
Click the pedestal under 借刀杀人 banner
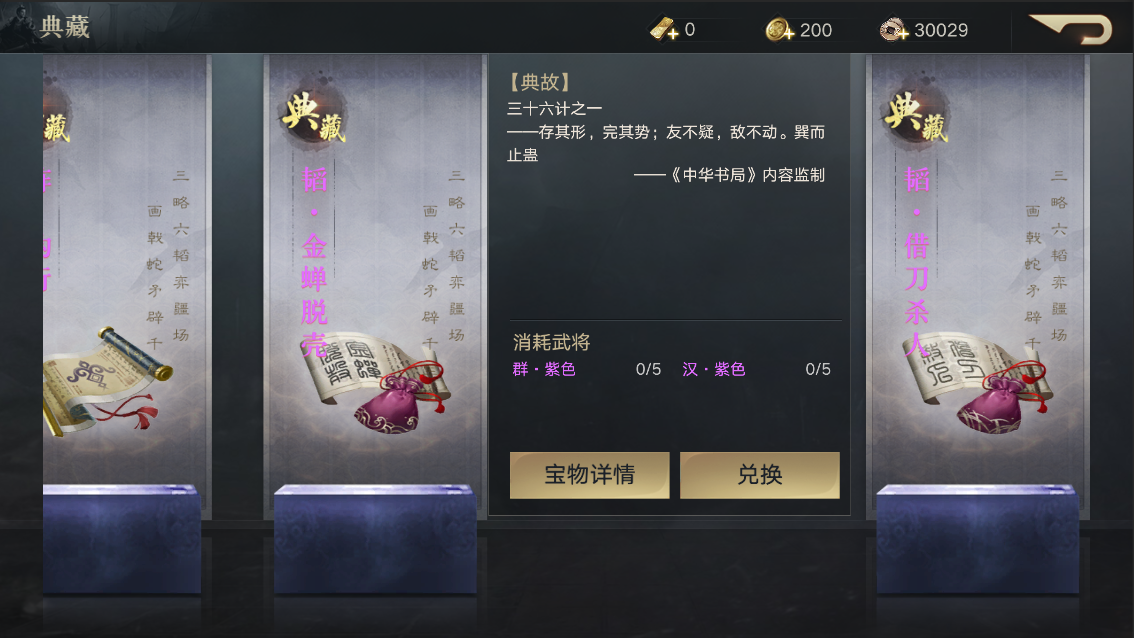point(978,540)
